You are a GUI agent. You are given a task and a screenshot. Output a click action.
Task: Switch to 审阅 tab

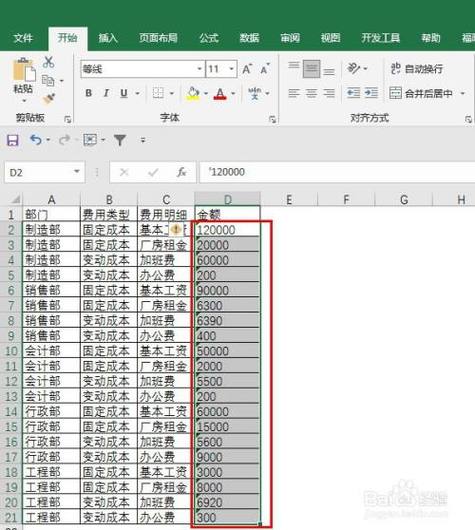(290, 38)
